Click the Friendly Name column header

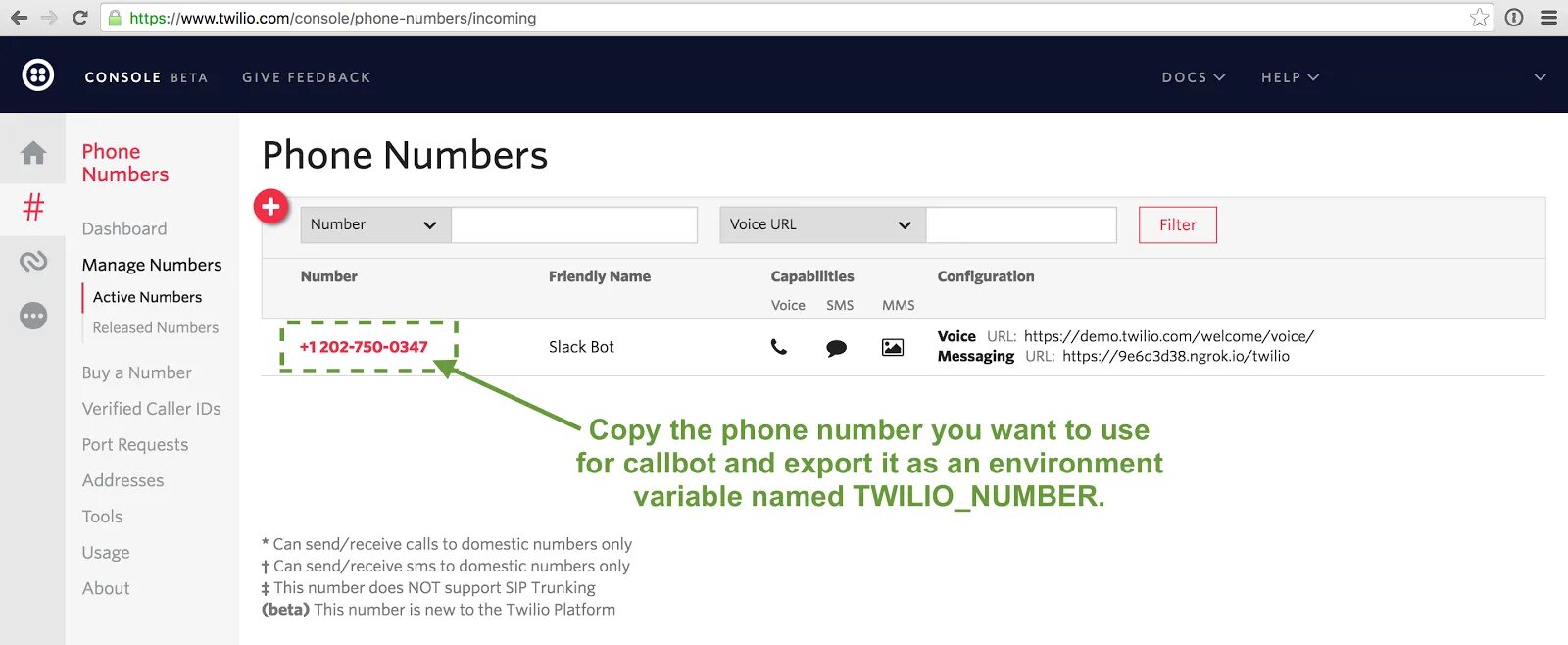coord(600,276)
